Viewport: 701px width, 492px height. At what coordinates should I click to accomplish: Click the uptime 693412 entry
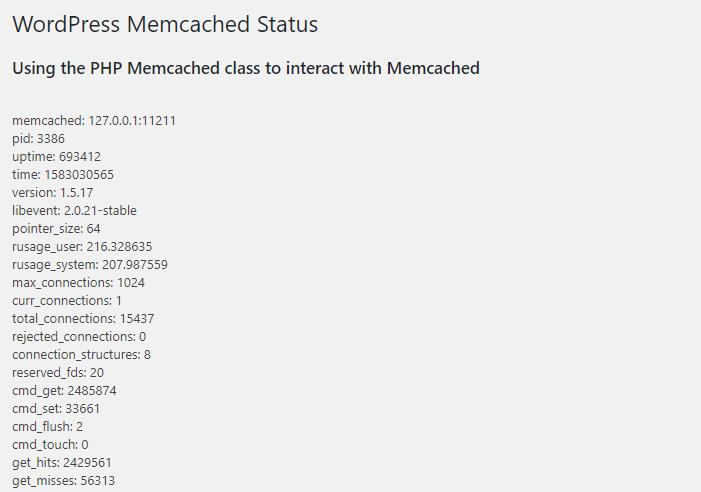pos(56,157)
